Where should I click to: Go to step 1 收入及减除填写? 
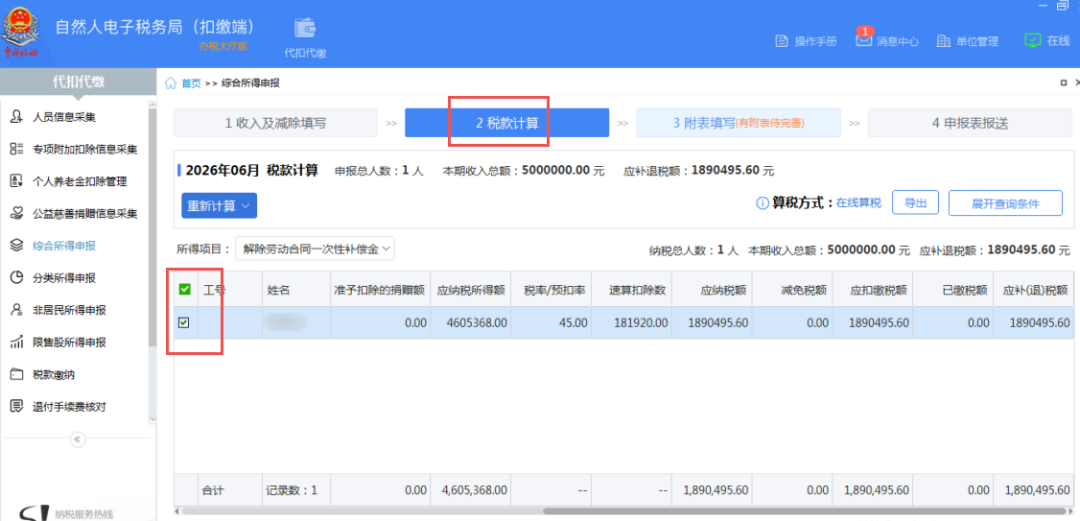point(276,123)
